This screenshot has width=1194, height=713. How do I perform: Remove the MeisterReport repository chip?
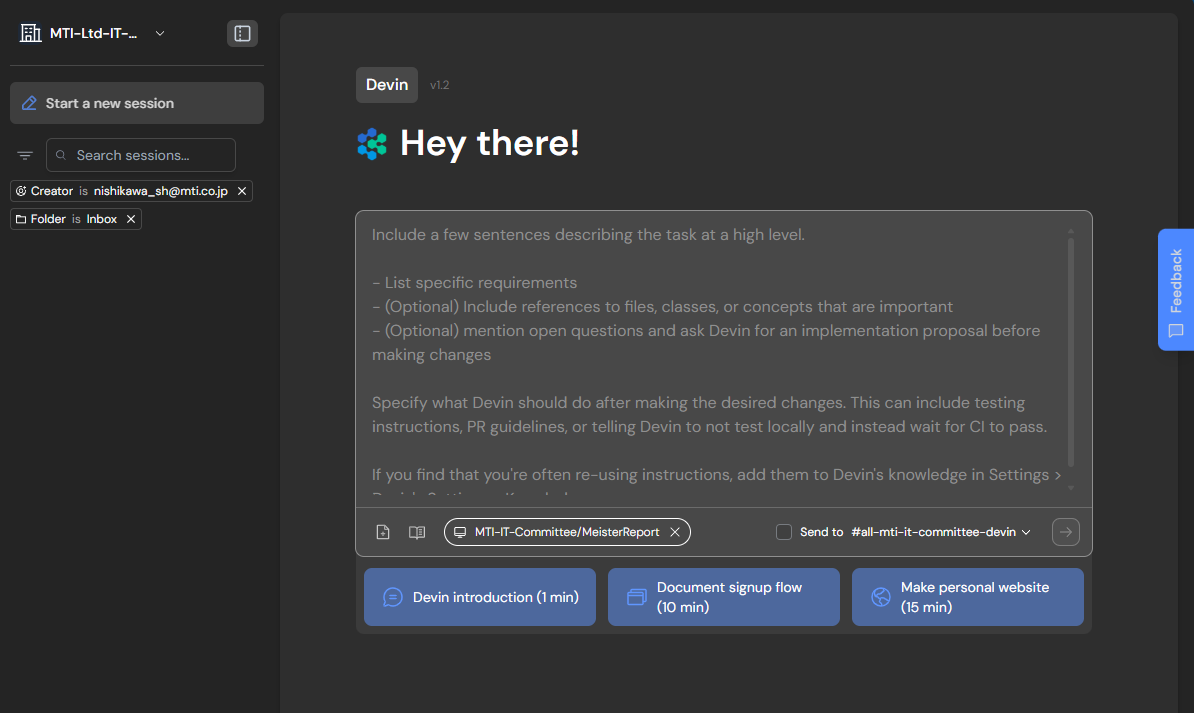pyautogui.click(x=675, y=532)
